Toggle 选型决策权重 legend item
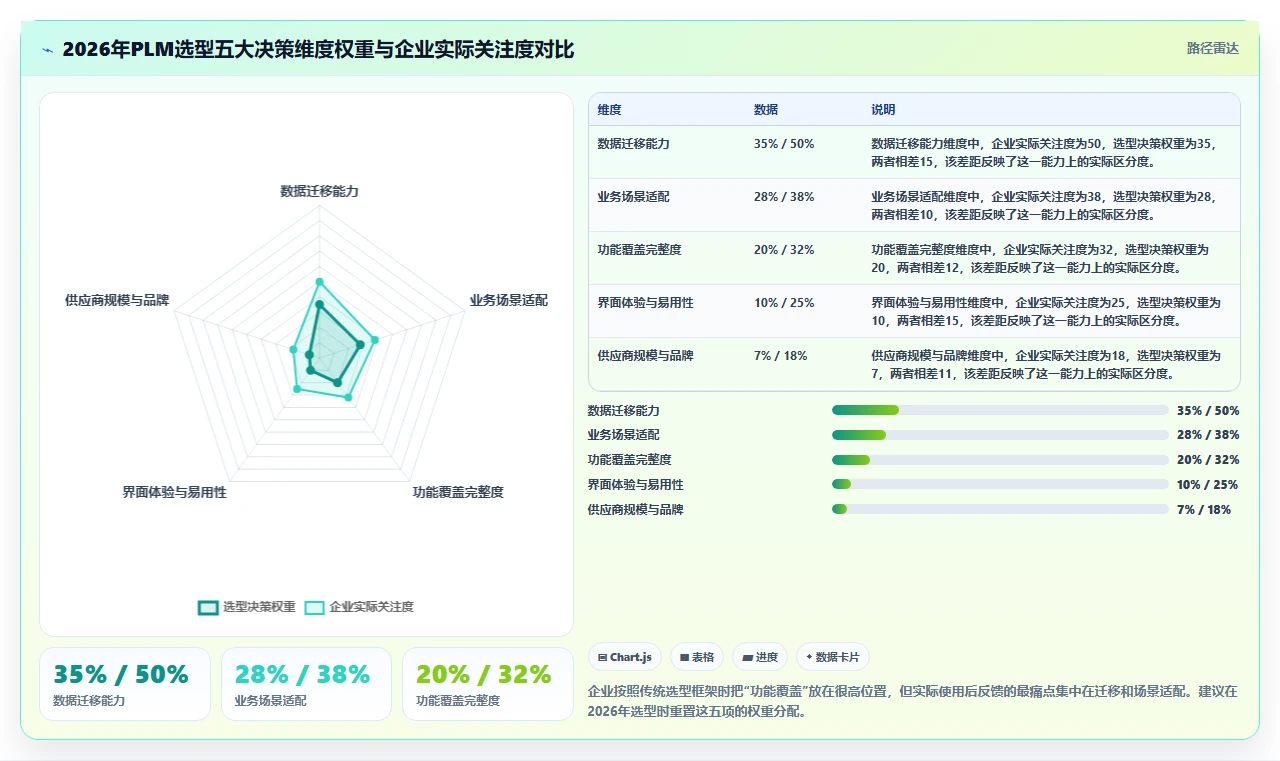Screen dimensions: 1280x761 [x=247, y=607]
